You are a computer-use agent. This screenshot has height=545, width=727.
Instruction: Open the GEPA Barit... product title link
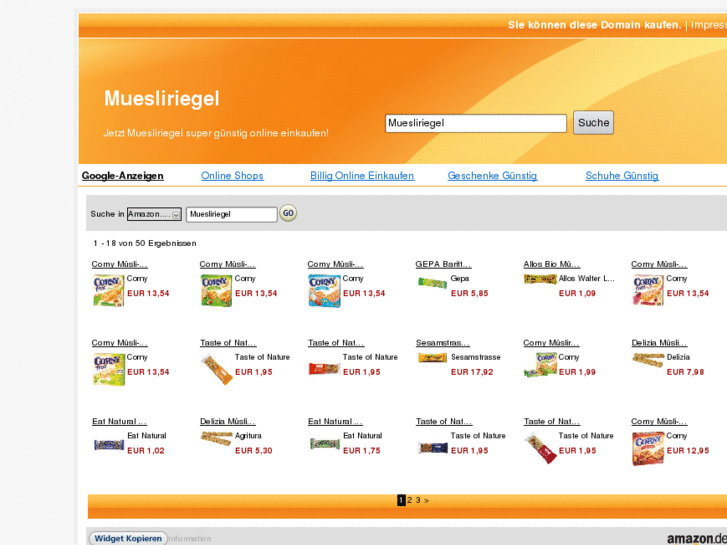click(x=443, y=264)
